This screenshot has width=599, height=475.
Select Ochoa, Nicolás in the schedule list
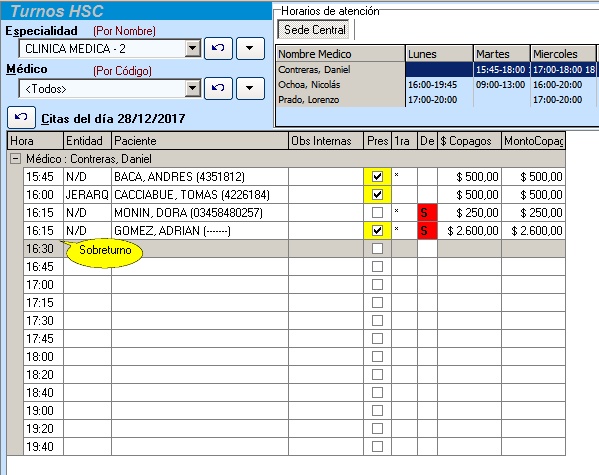click(x=309, y=84)
